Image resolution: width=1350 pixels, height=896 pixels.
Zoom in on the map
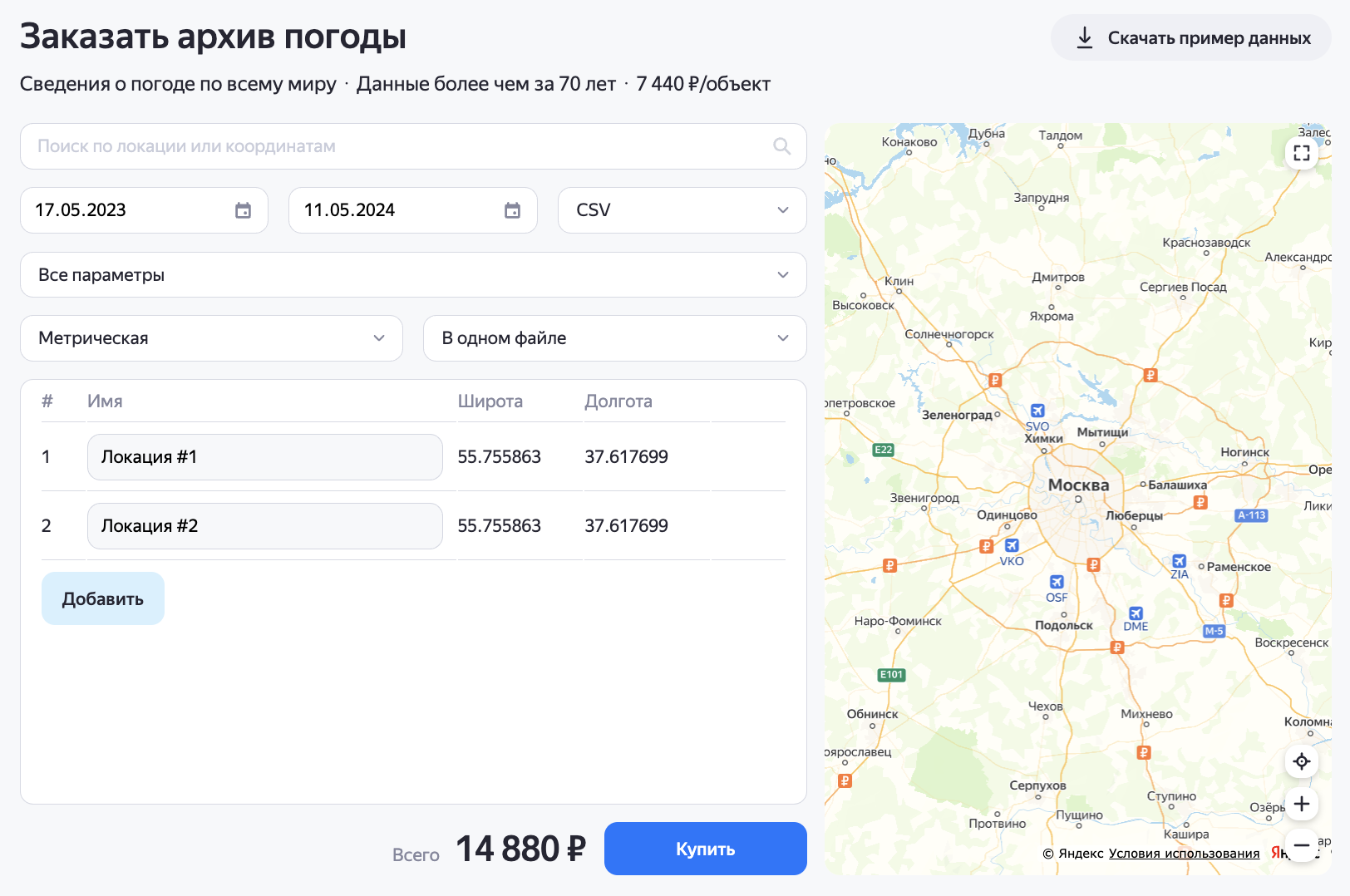1301,804
